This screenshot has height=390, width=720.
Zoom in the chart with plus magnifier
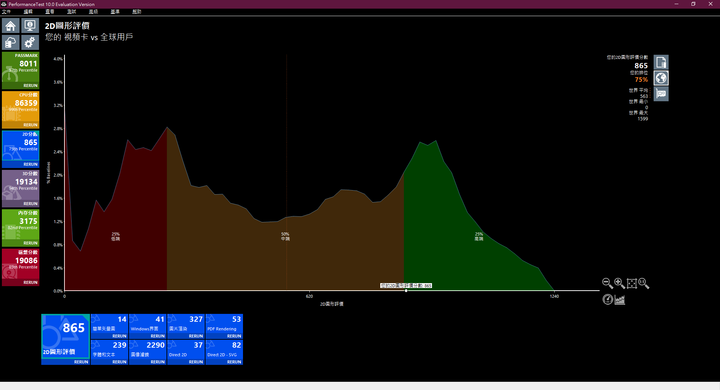[x=619, y=283]
